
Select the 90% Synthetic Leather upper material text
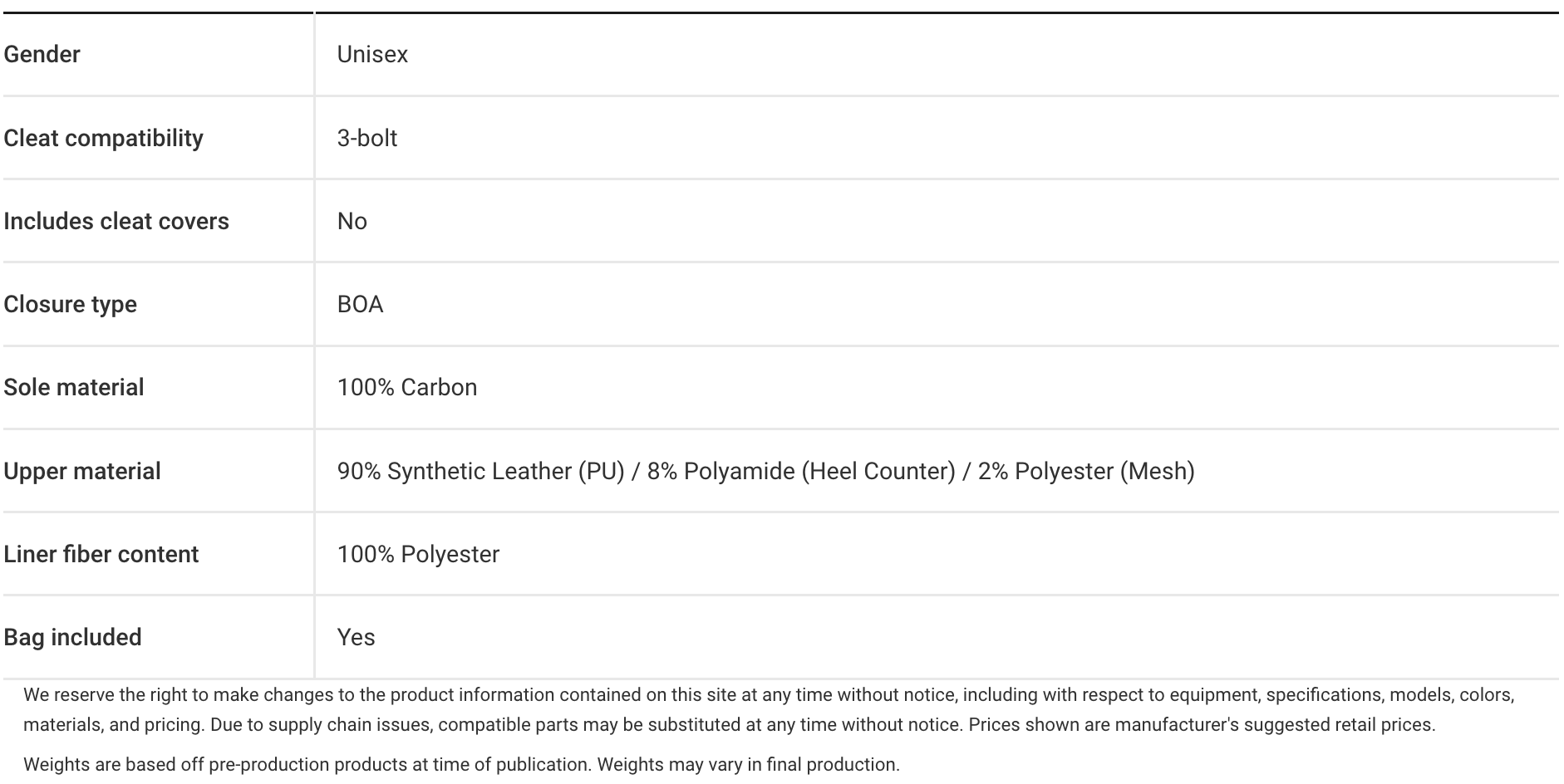click(x=480, y=471)
